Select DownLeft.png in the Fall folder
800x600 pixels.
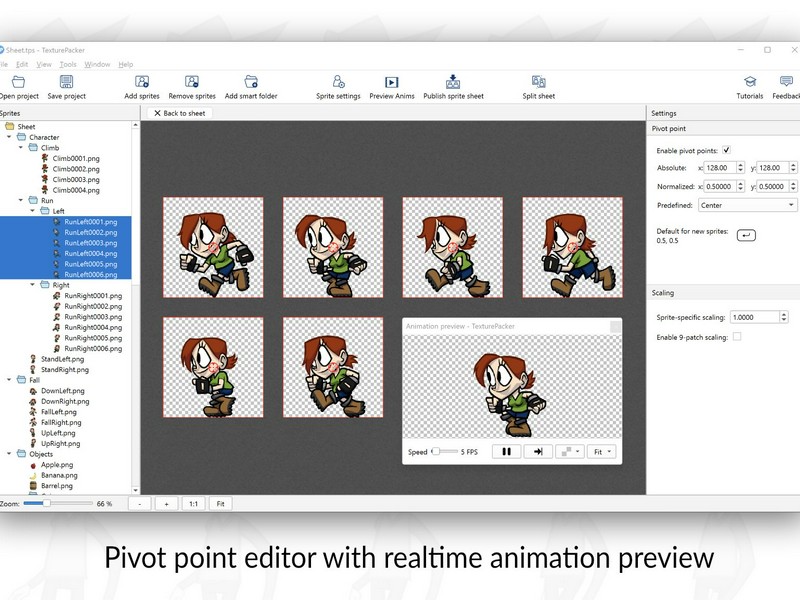[x=63, y=391]
